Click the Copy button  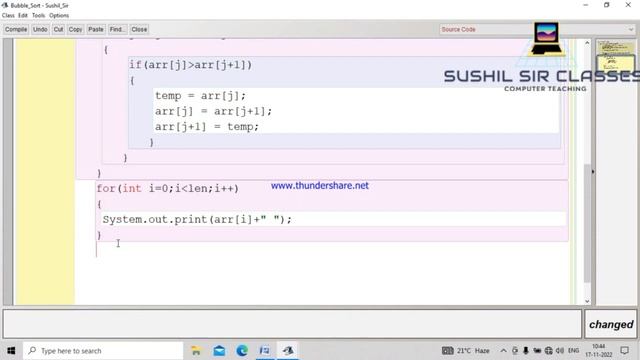point(75,29)
